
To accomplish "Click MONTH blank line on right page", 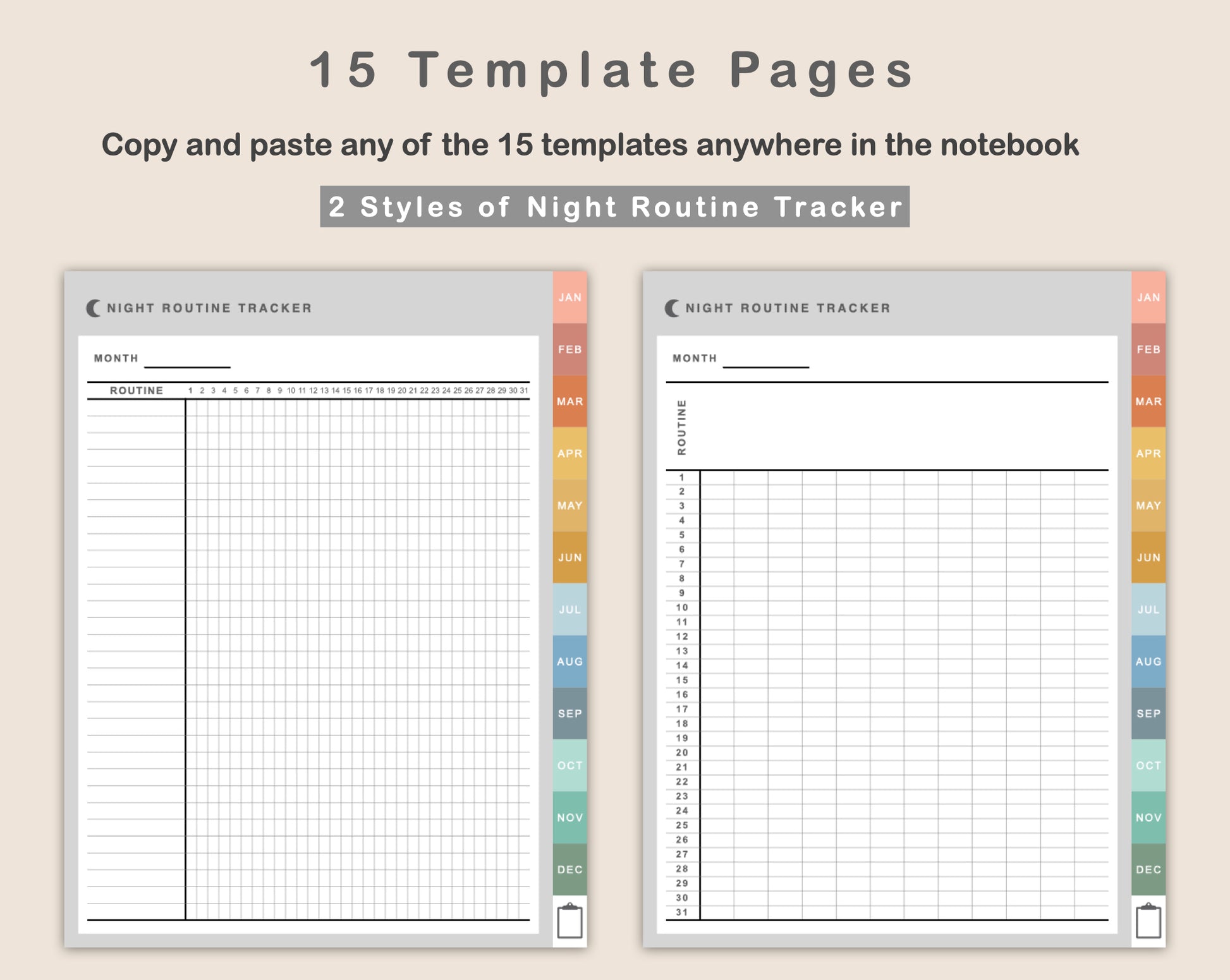I will [x=766, y=362].
